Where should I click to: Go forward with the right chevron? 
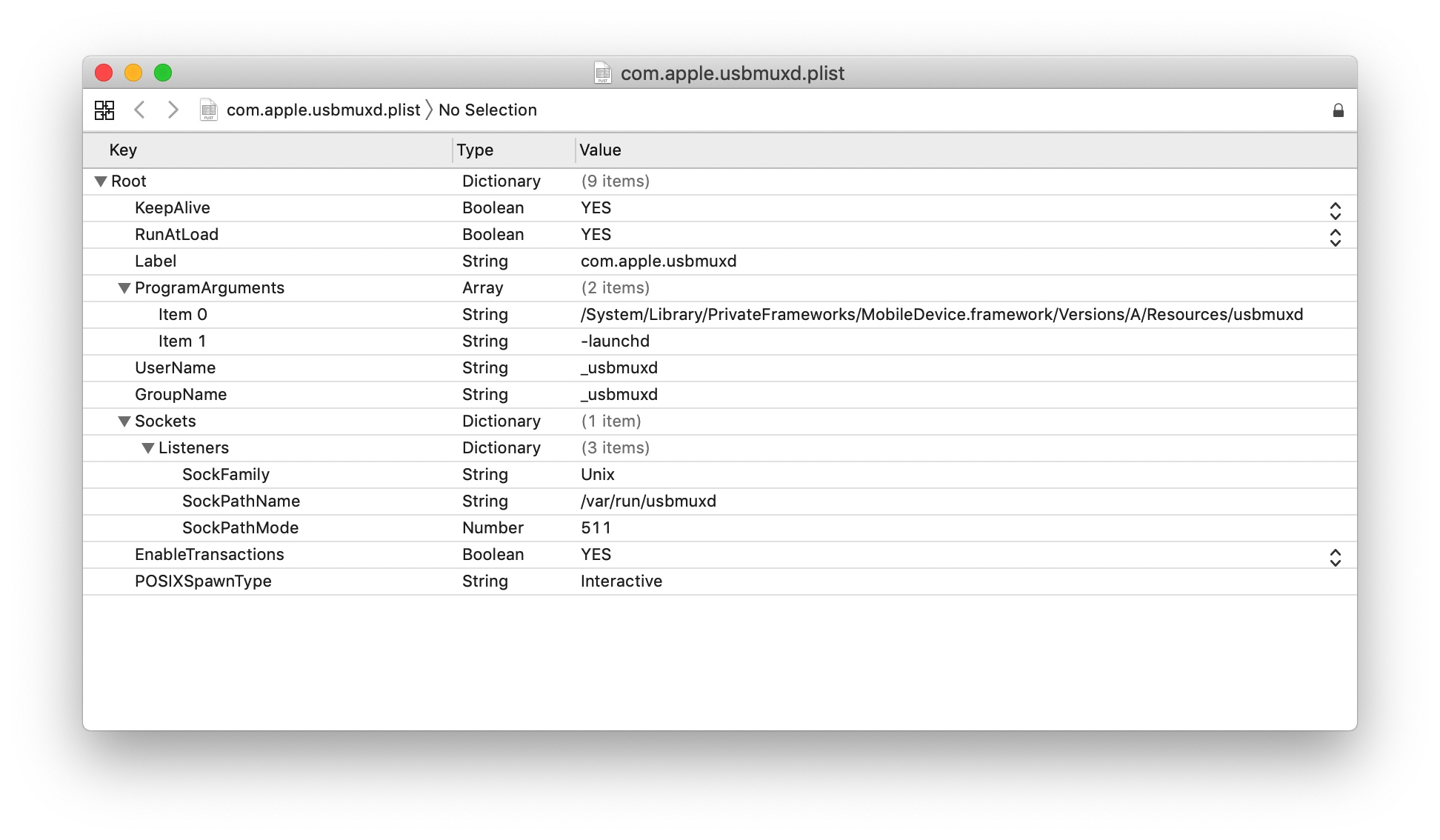[x=173, y=110]
